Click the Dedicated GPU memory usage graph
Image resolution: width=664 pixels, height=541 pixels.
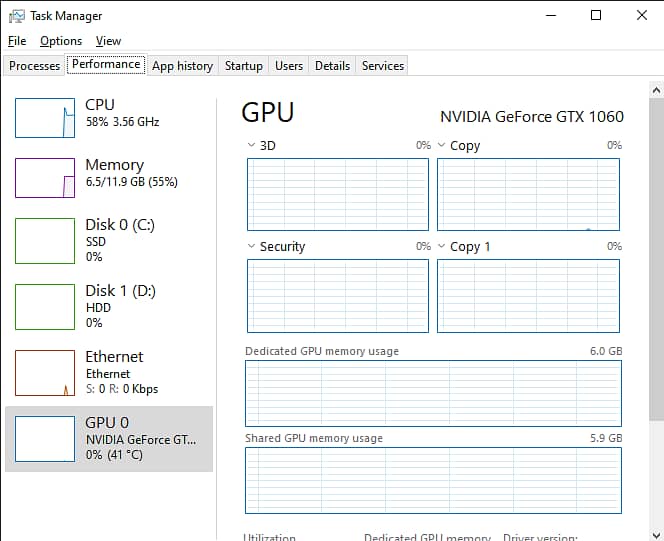(x=434, y=393)
